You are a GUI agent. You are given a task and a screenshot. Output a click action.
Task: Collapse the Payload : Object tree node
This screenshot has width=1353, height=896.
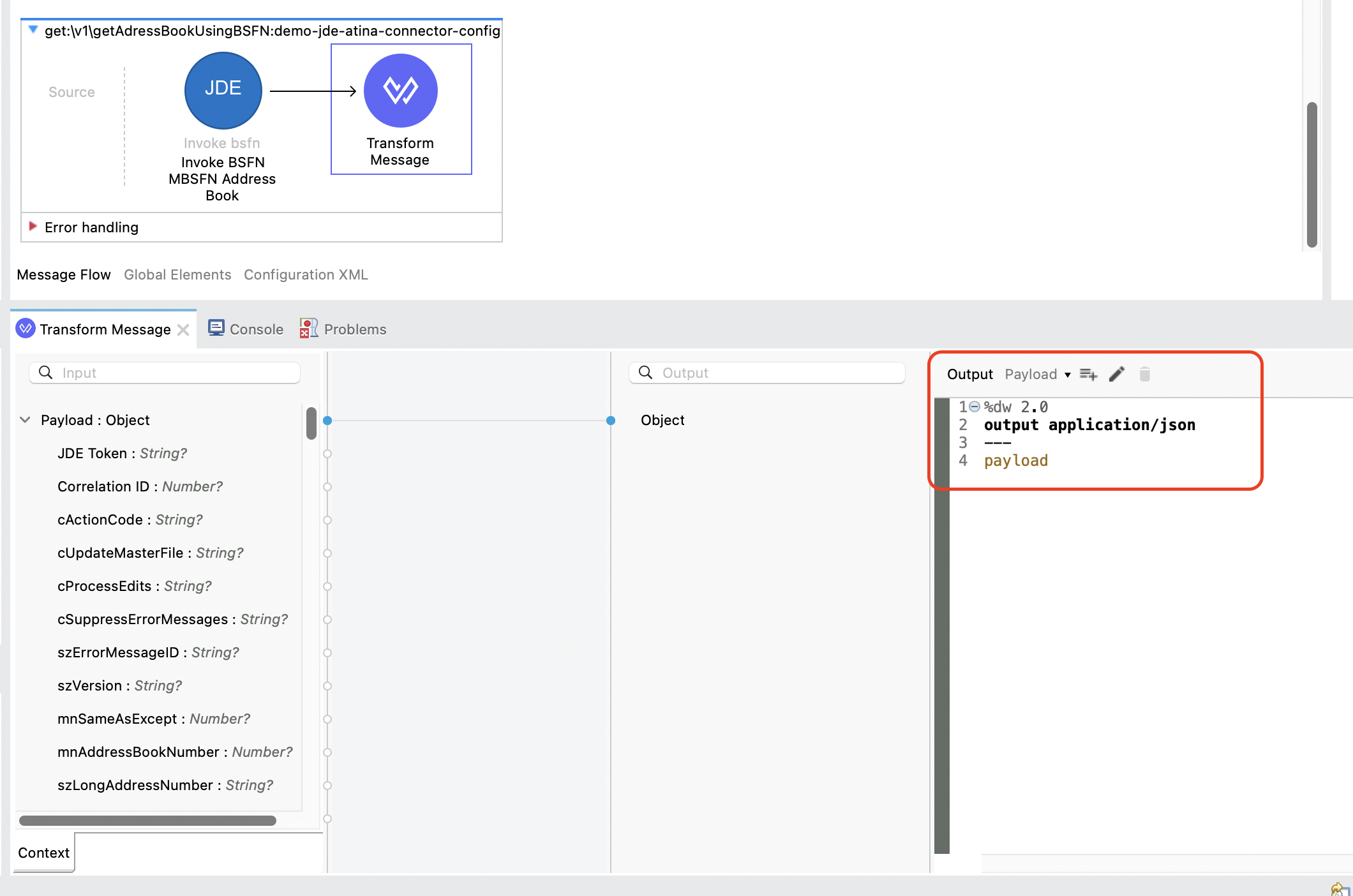point(26,420)
